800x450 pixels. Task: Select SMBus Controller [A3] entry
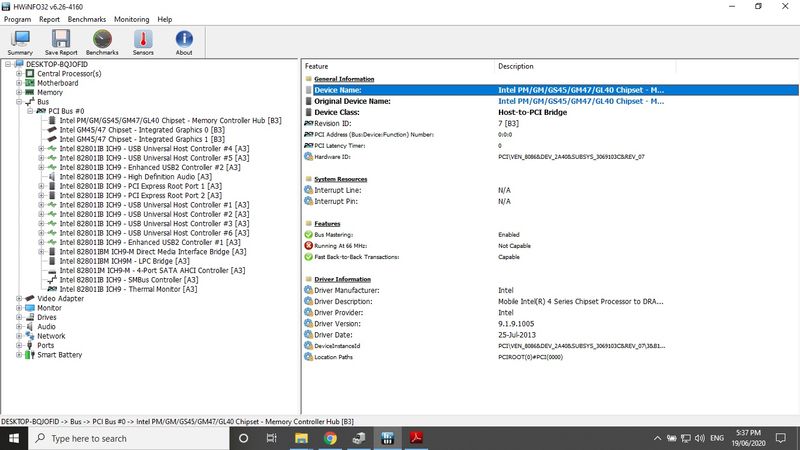(129, 280)
